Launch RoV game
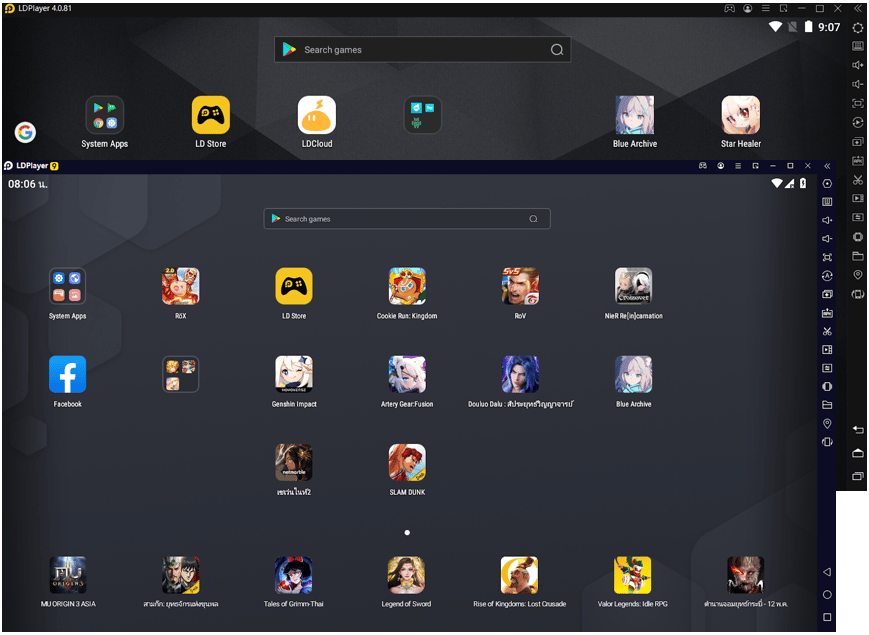Screen dimensions: 869x635 (x=520, y=286)
